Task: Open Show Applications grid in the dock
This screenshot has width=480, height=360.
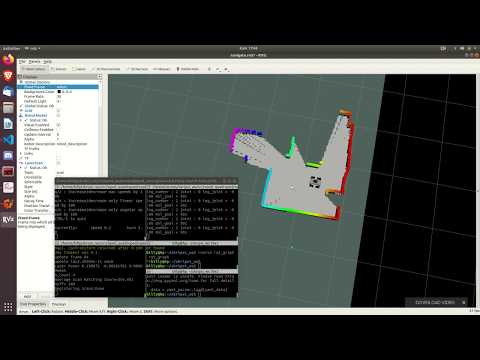Action: [8, 307]
